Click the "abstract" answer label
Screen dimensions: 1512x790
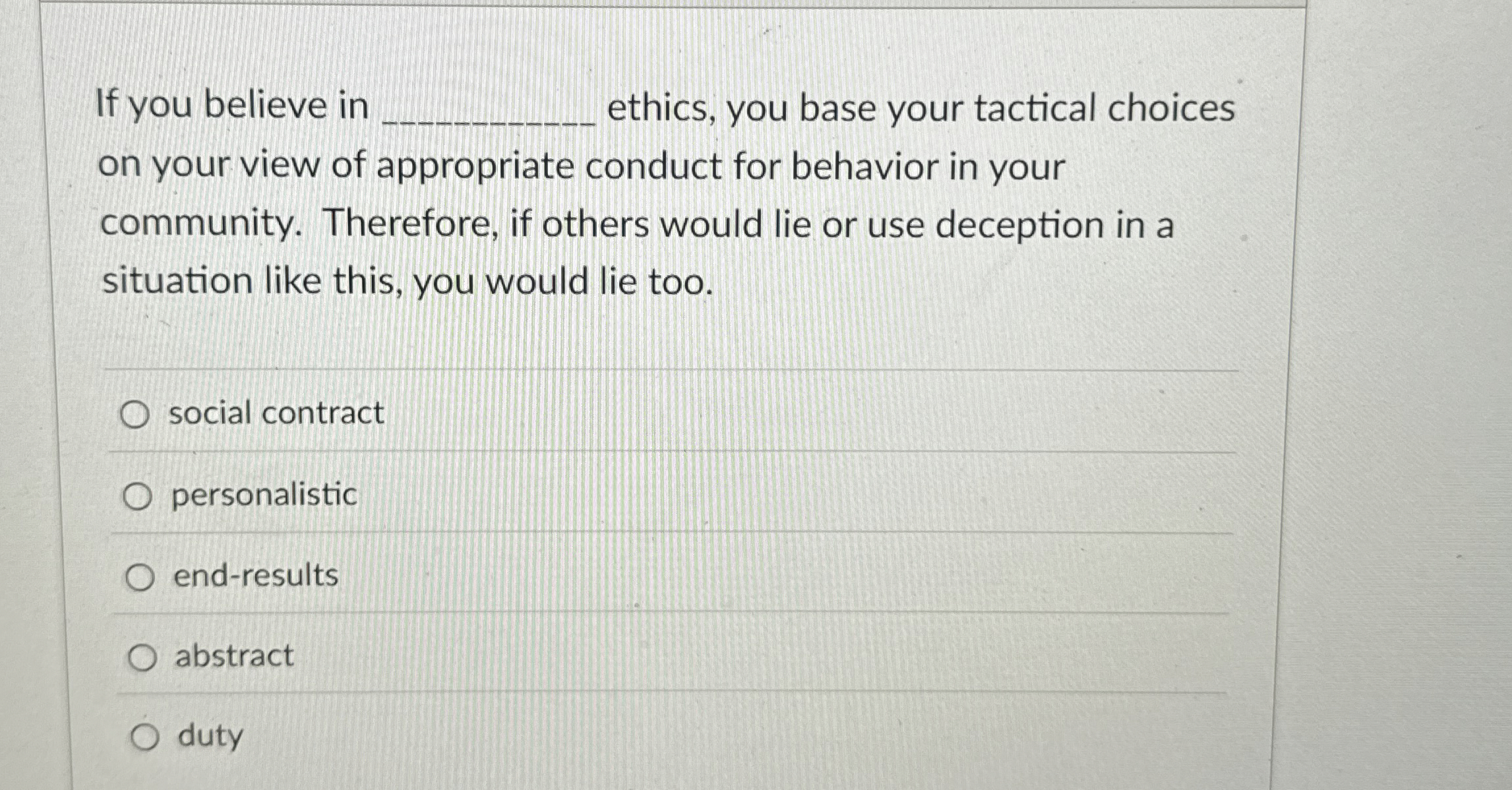point(233,655)
